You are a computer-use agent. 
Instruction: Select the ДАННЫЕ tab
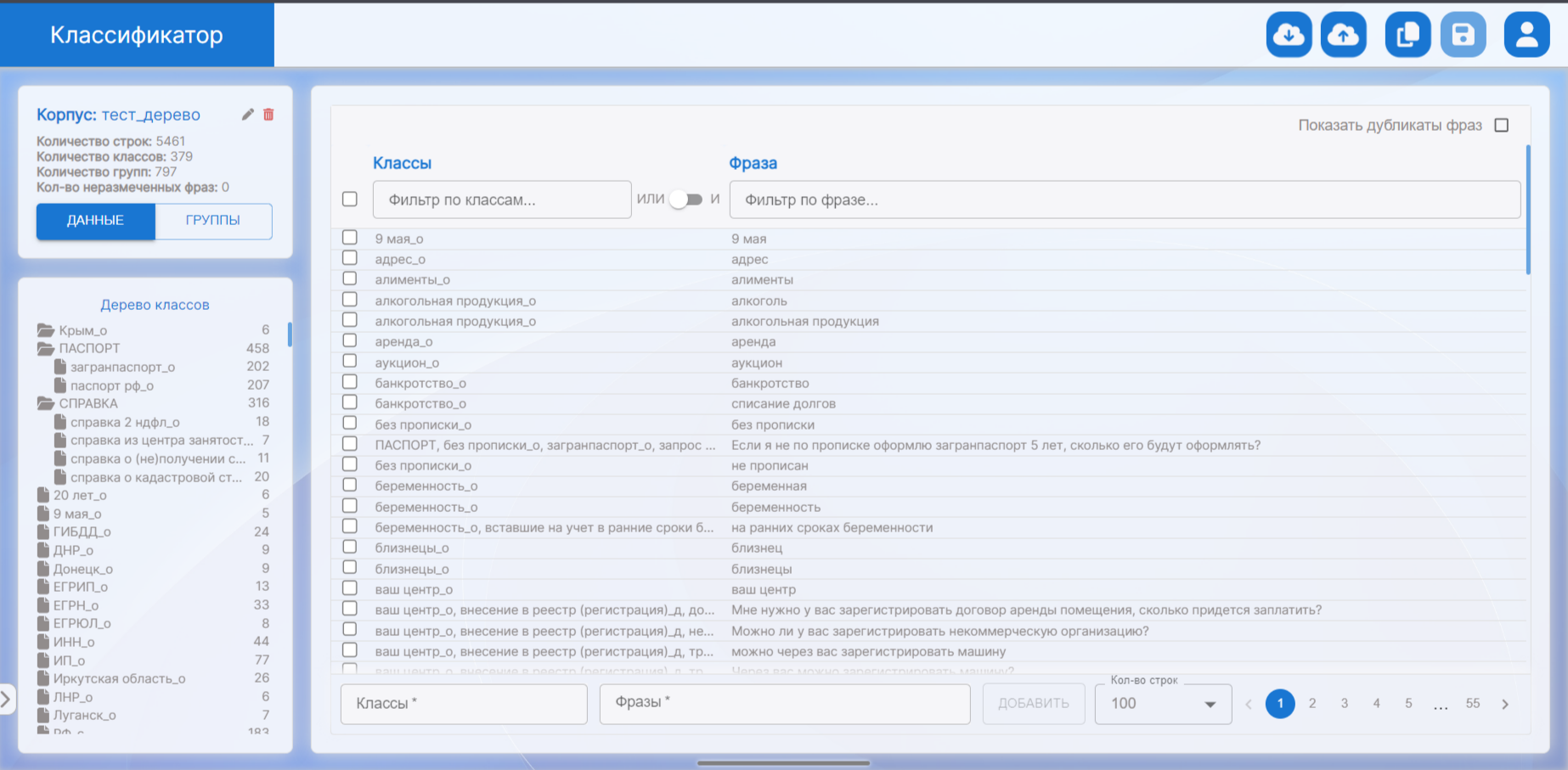(x=96, y=221)
